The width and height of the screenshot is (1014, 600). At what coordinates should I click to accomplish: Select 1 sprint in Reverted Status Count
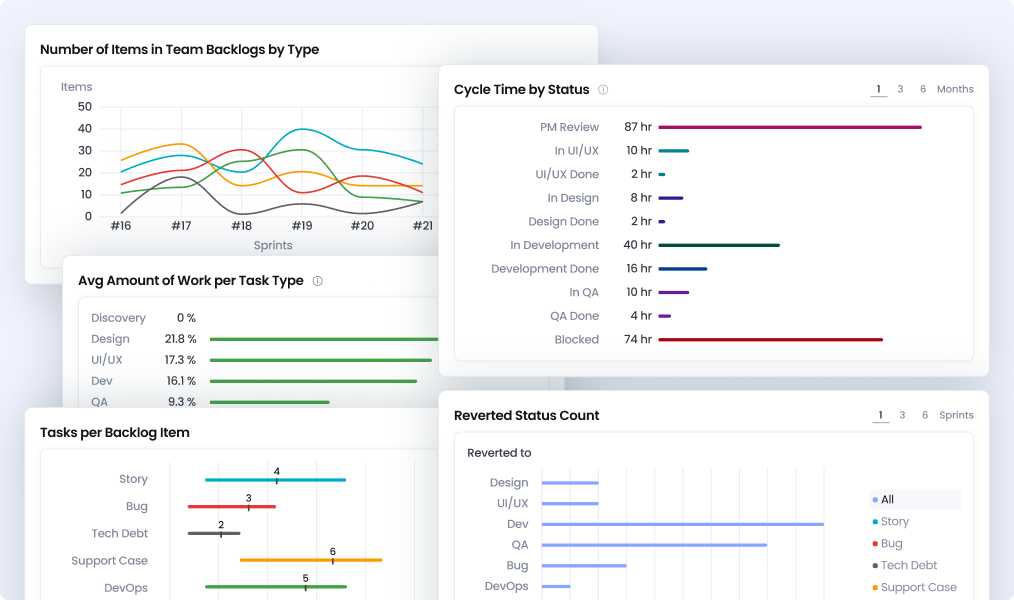click(x=881, y=415)
